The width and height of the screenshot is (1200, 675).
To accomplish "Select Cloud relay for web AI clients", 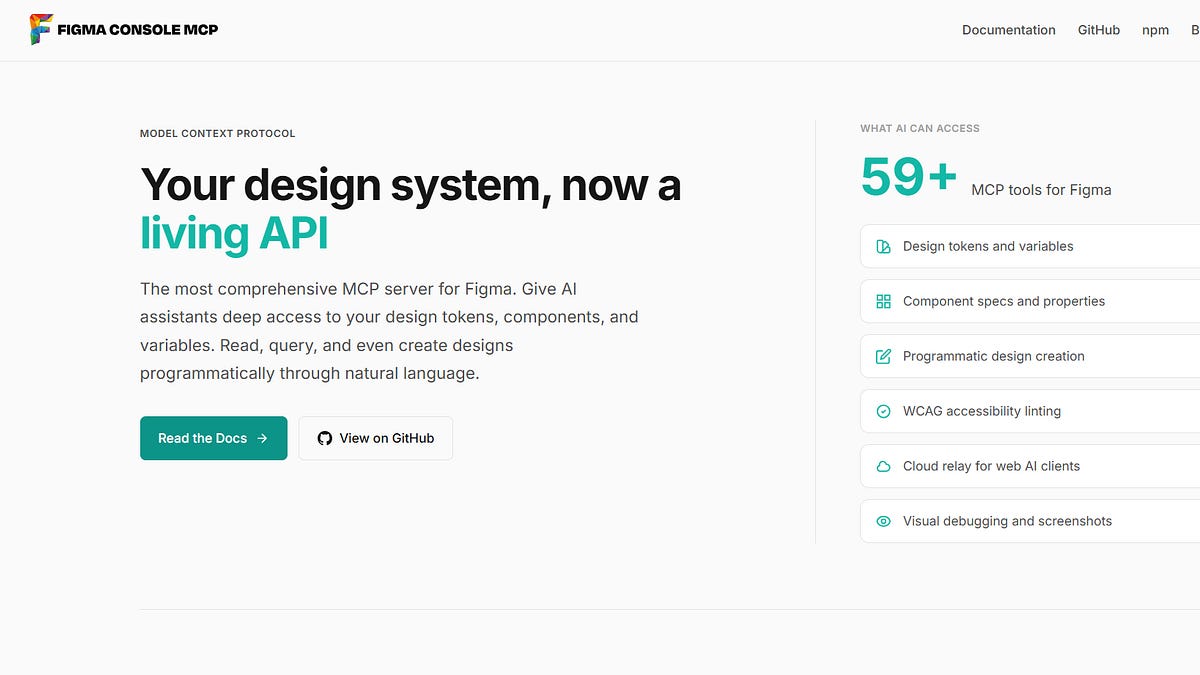I will coord(1030,466).
